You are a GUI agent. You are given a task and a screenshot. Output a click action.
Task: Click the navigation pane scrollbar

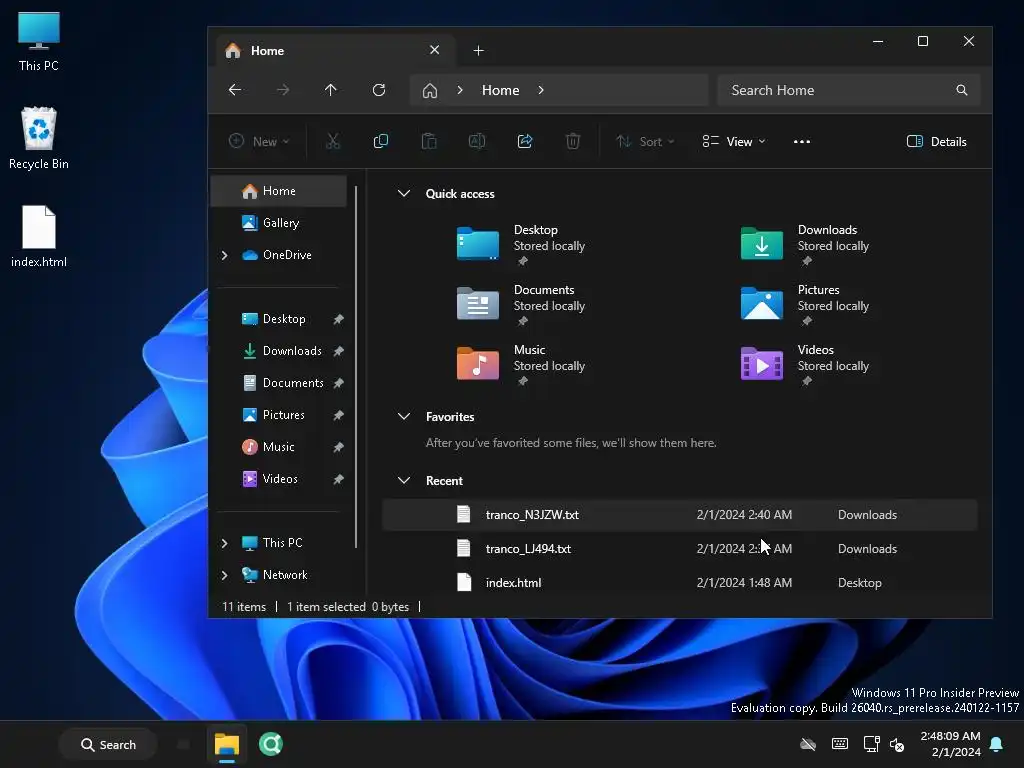(356, 367)
